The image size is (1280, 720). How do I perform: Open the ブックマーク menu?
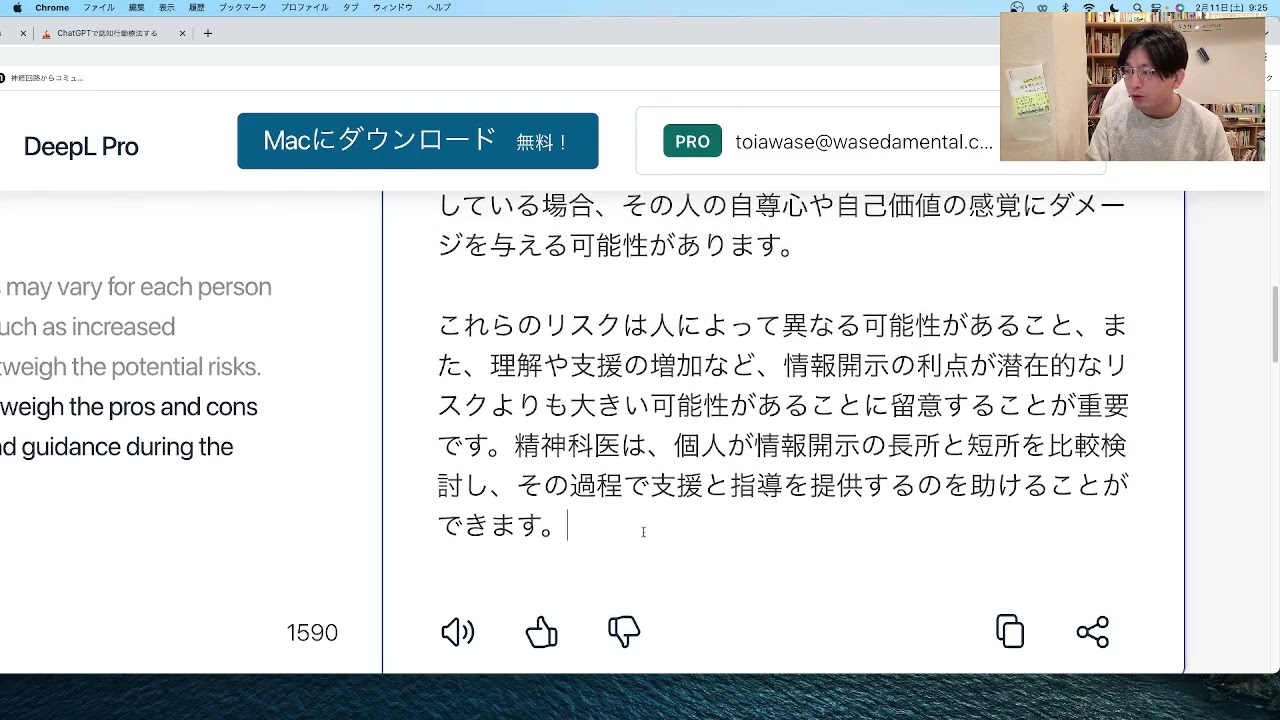coord(242,8)
